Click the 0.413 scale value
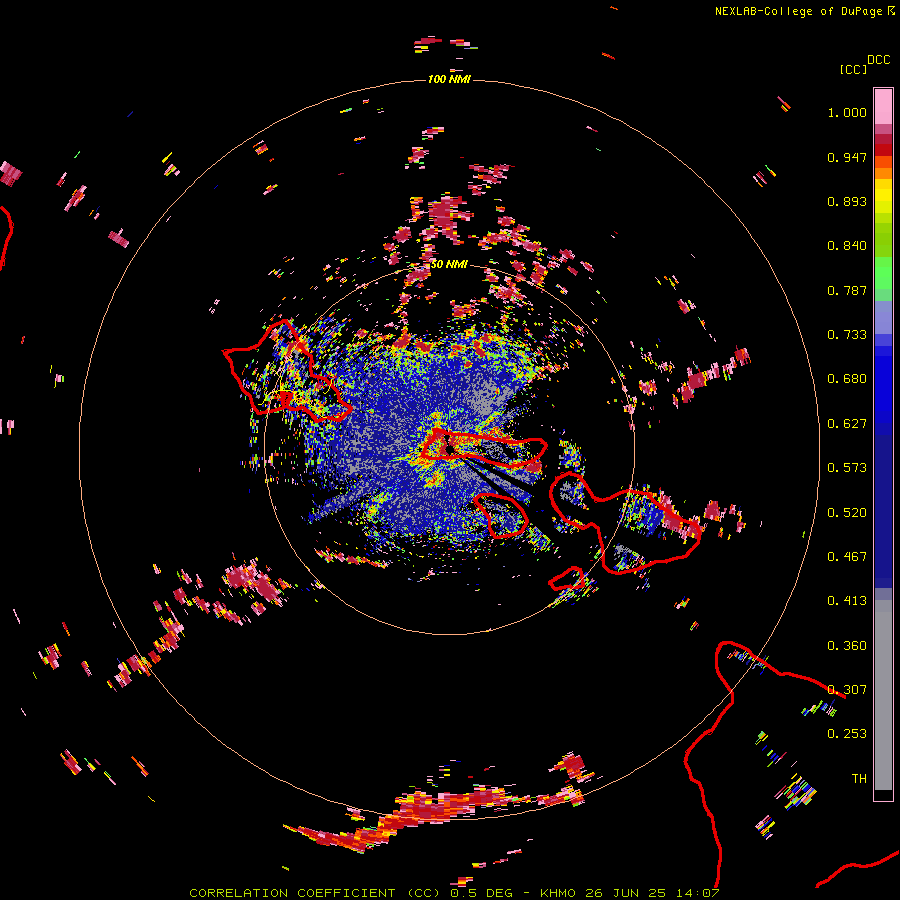The width and height of the screenshot is (900, 900). tap(847, 601)
